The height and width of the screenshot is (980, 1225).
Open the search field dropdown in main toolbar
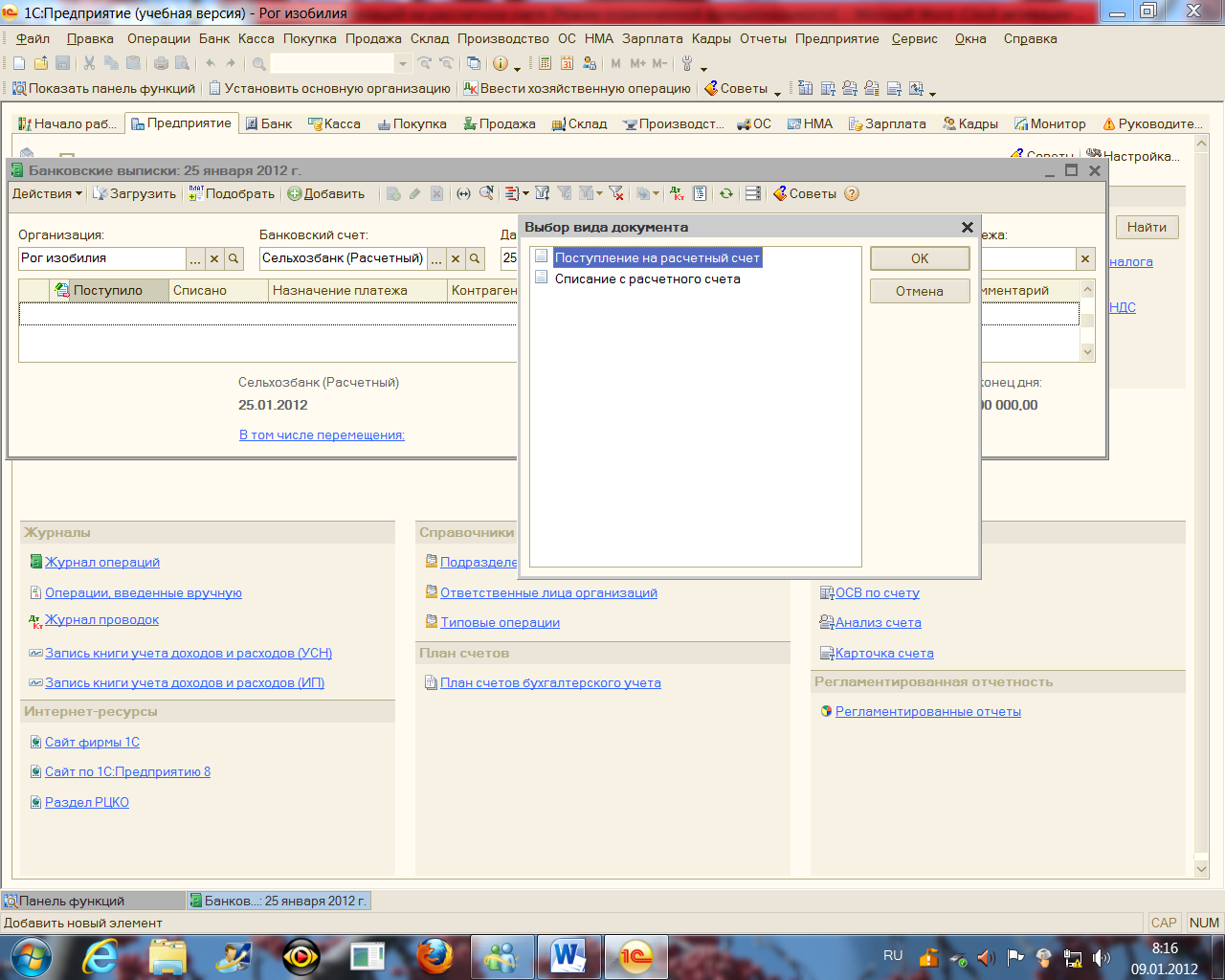pos(402,63)
